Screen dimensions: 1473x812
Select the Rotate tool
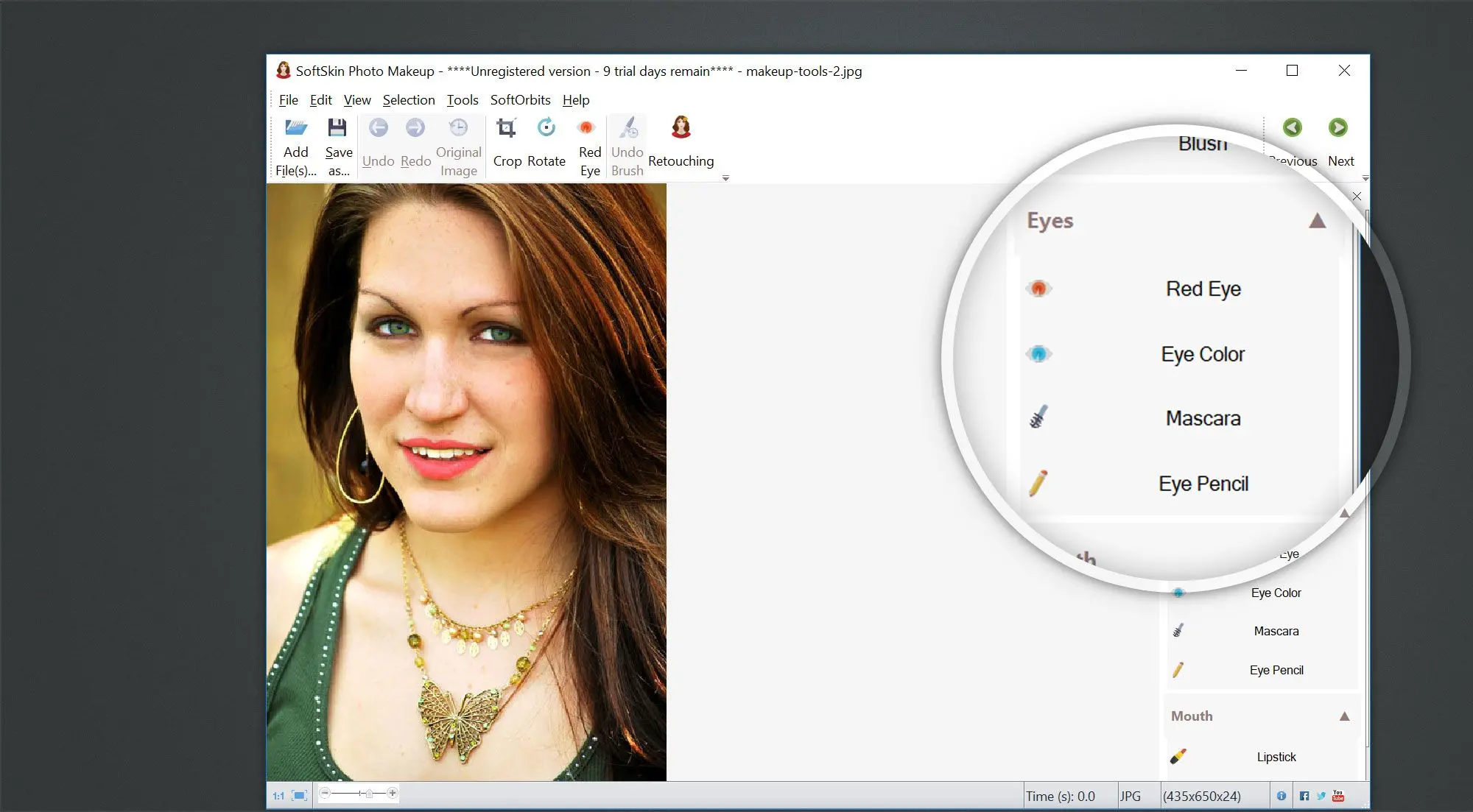pos(546,140)
